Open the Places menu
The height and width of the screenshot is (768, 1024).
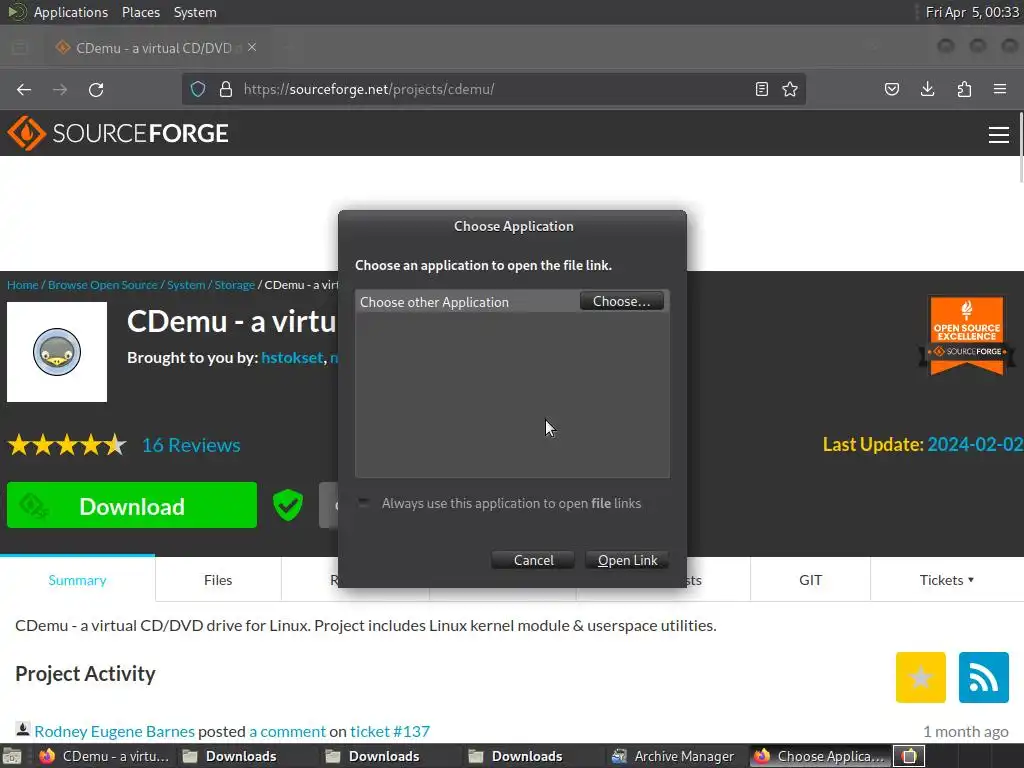pyautogui.click(x=141, y=12)
